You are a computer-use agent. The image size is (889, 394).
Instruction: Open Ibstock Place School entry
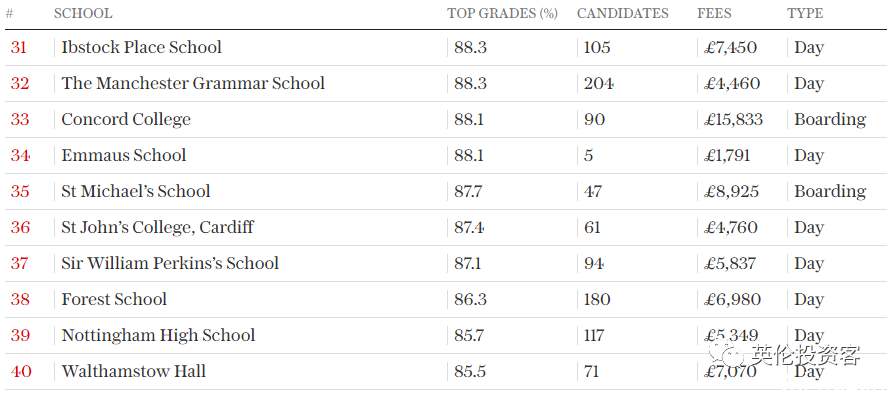(x=141, y=47)
